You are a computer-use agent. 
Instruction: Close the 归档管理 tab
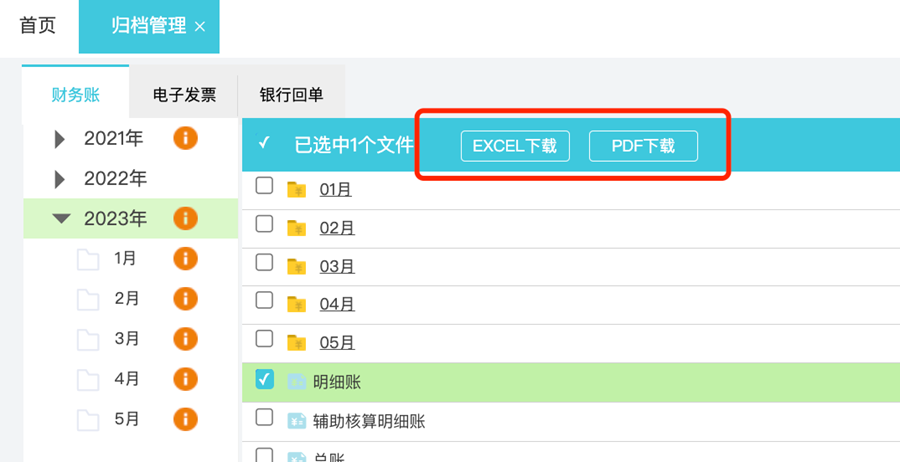click(x=200, y=27)
